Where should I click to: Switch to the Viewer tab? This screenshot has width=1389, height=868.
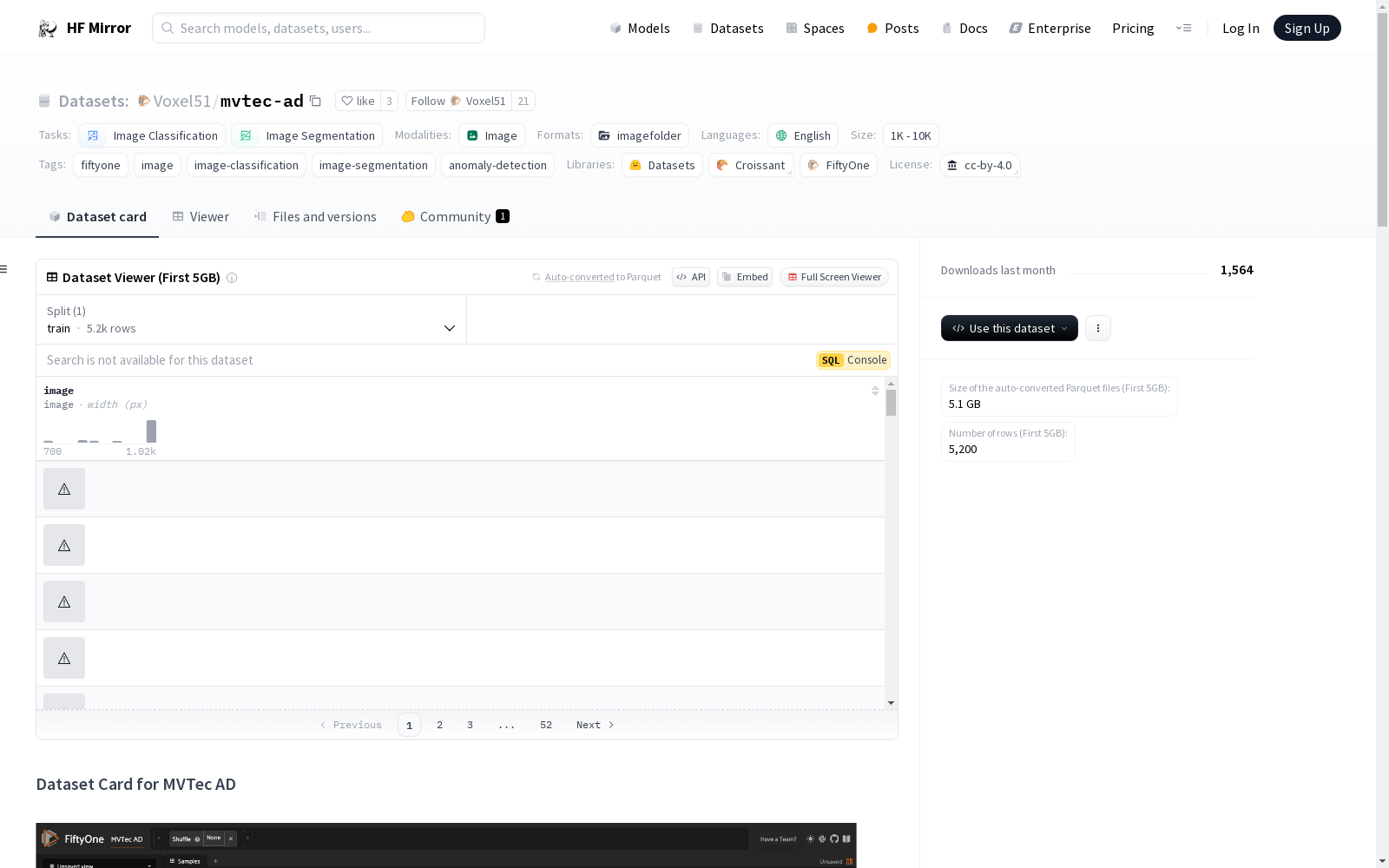[x=201, y=217]
